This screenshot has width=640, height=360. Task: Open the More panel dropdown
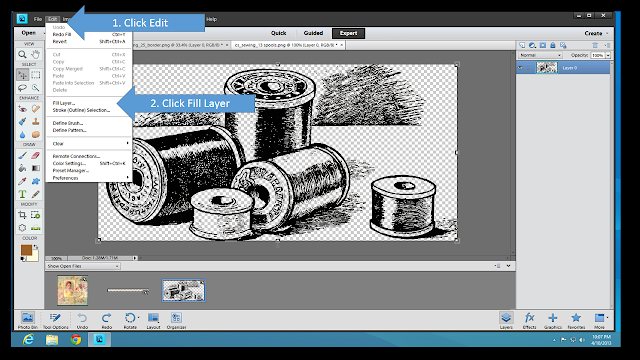coord(600,320)
